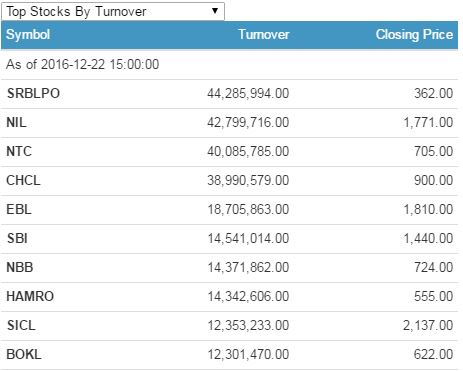Select the SICL stock symbol
The image size is (463, 371).
[21, 325]
